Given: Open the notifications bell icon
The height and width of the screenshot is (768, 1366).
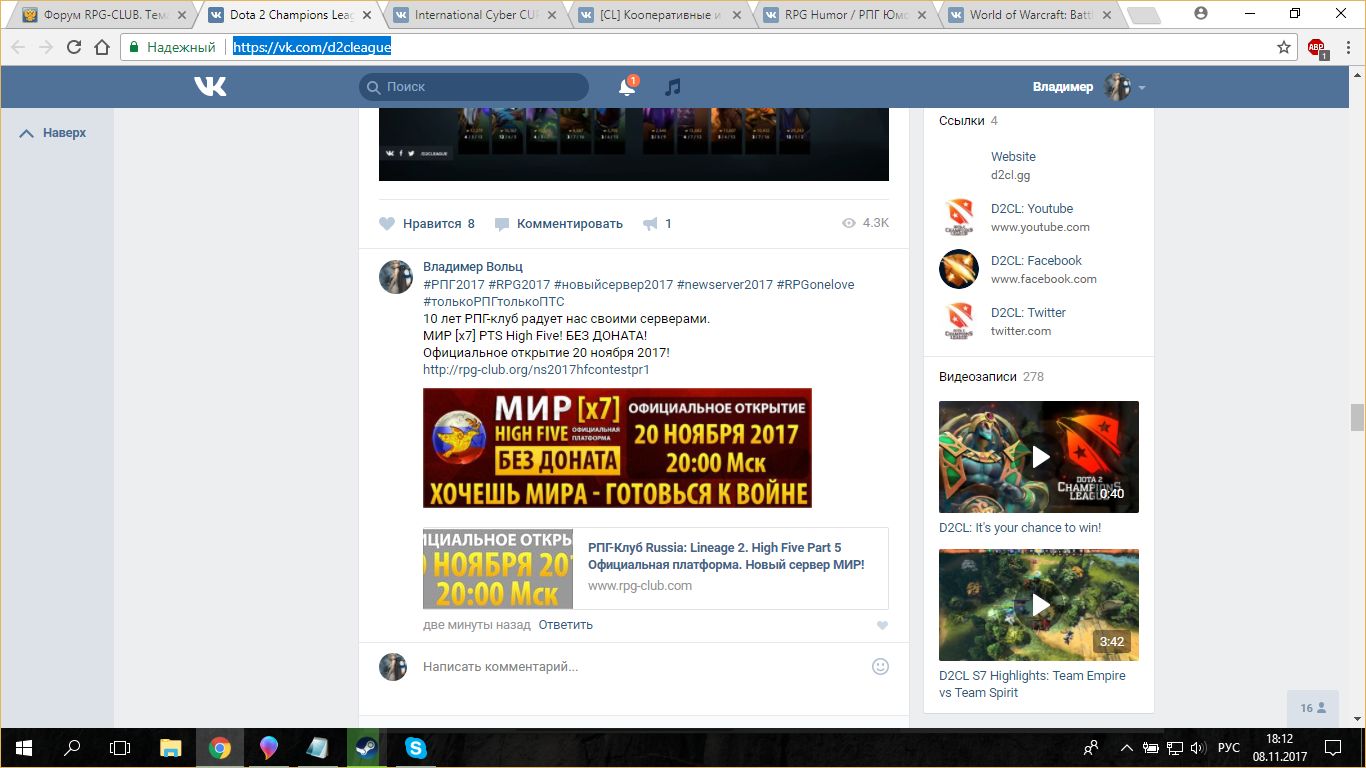Looking at the screenshot, I should point(627,87).
